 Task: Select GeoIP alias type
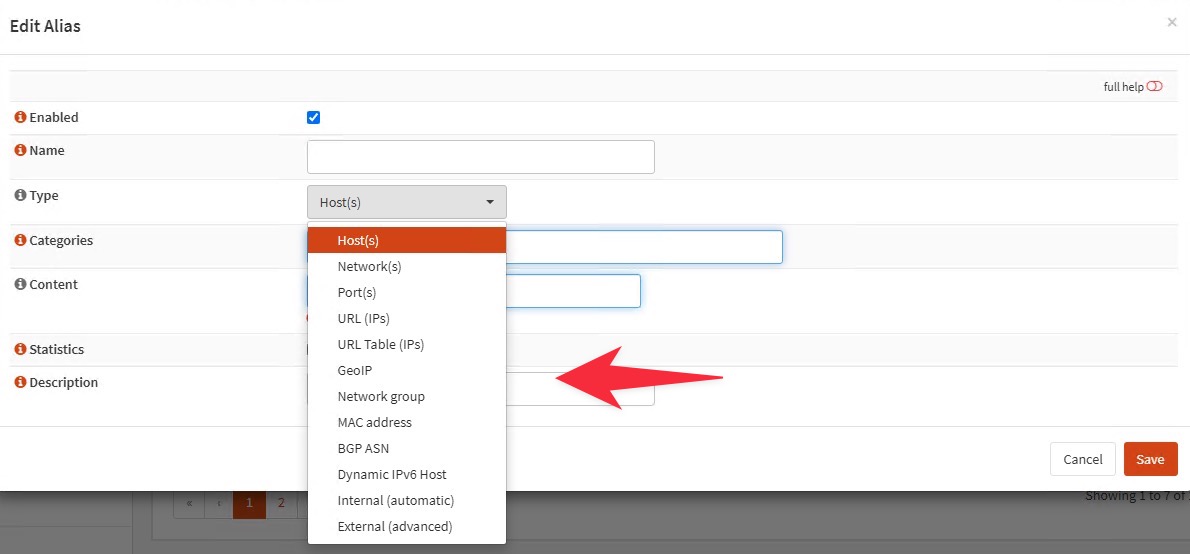pos(407,370)
